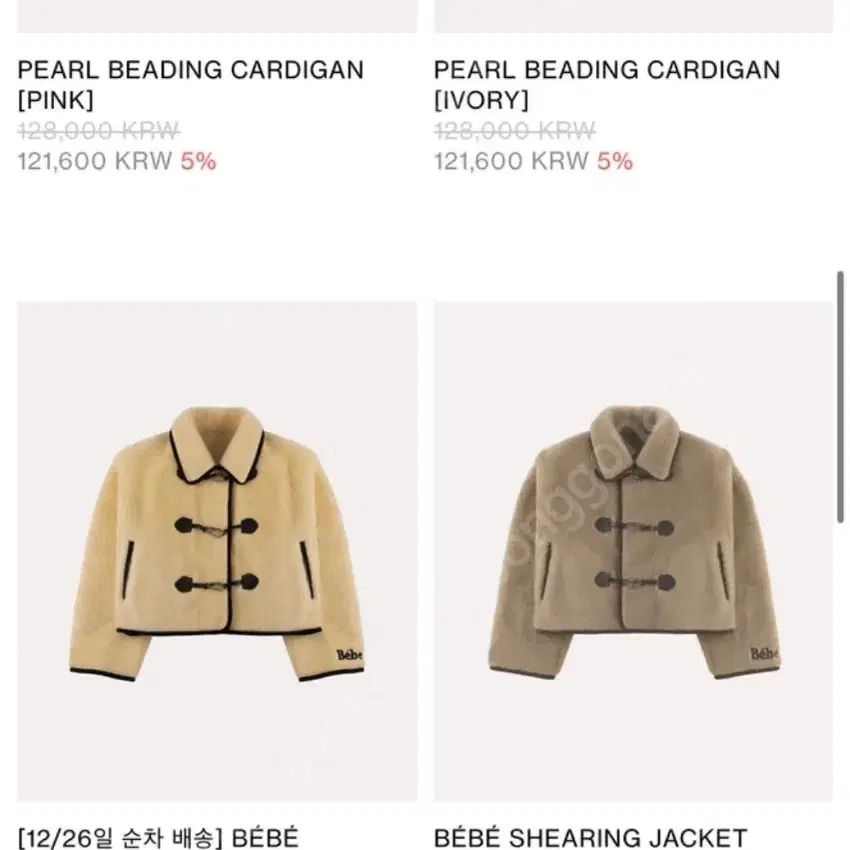Click the 5% discount badge on pink cardigan

198,161
